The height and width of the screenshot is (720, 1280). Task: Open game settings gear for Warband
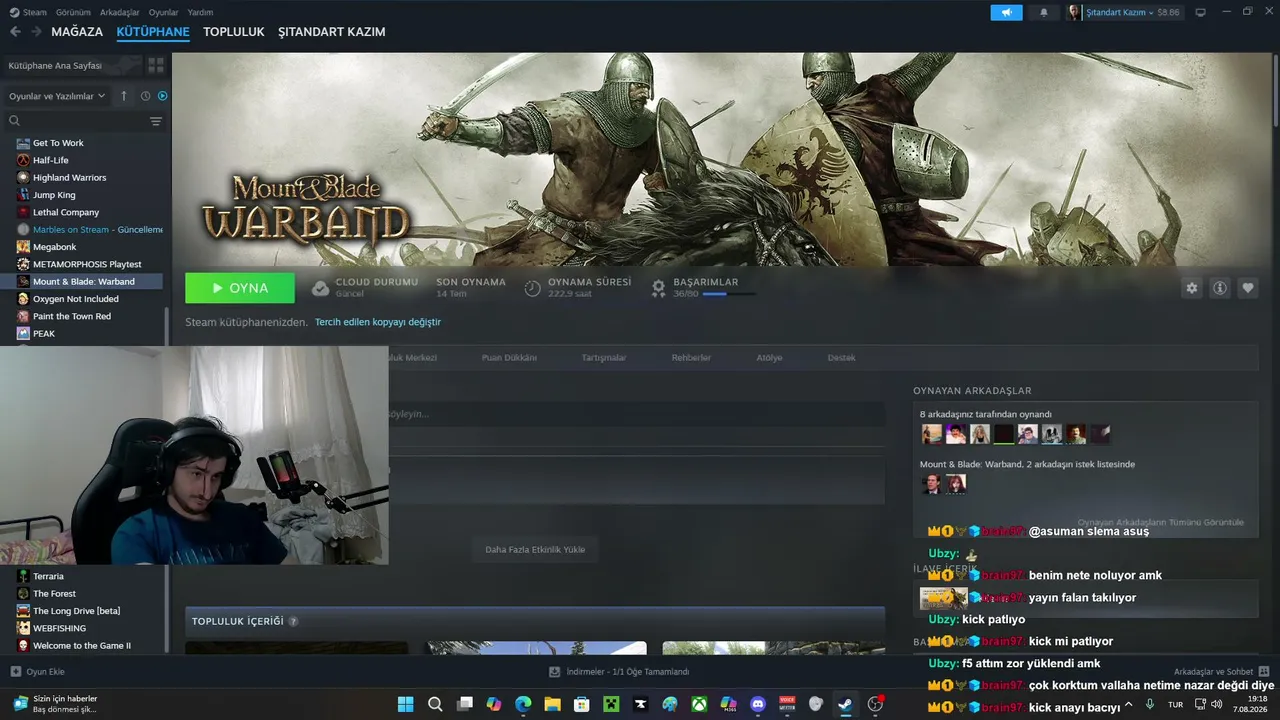point(1191,288)
